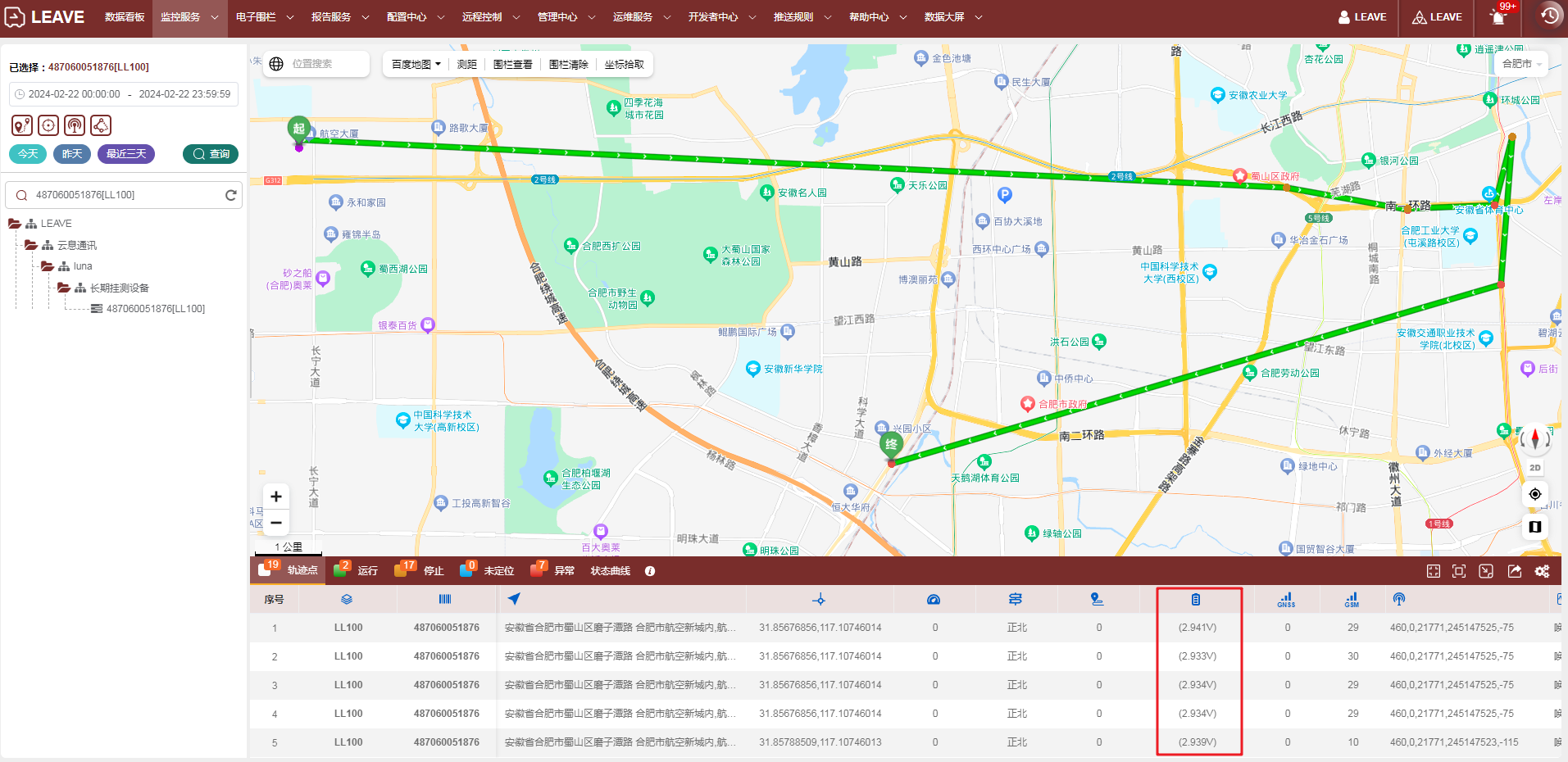The image size is (1568, 762).
Task: Click the history clock icon top right
Action: (x=1548, y=16)
